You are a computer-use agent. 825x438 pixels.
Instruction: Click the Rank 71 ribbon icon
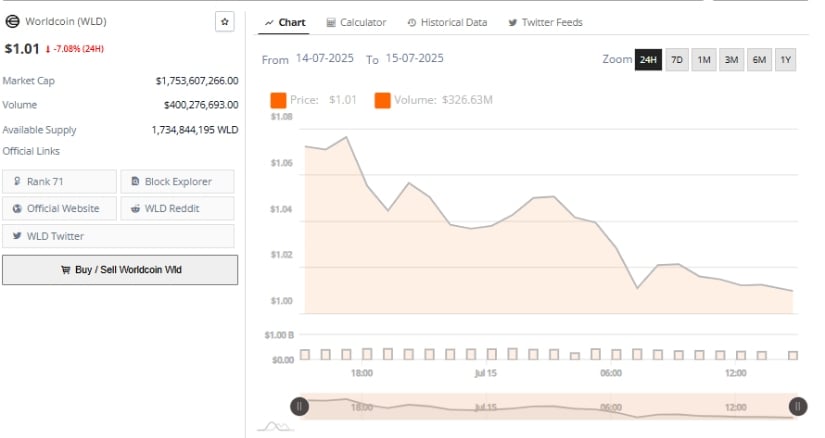coord(17,182)
